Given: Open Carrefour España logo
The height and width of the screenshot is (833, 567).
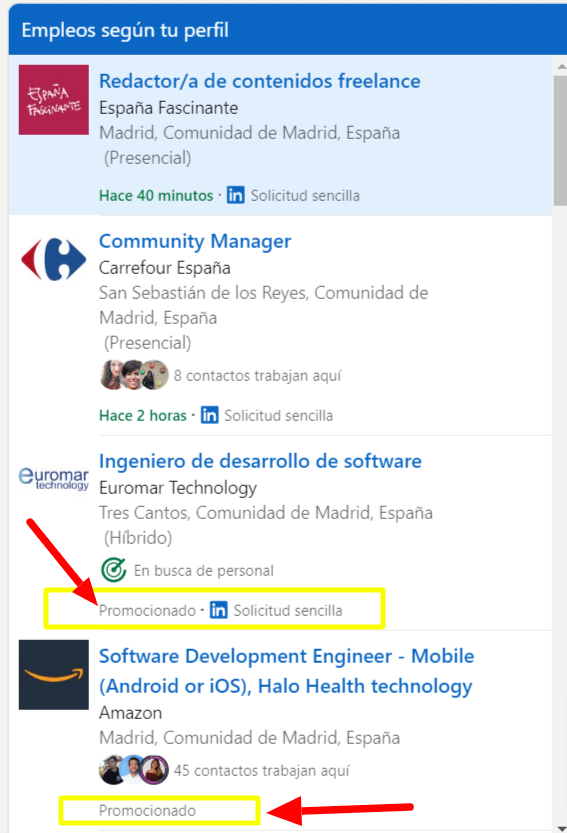Looking at the screenshot, I should [x=54, y=260].
